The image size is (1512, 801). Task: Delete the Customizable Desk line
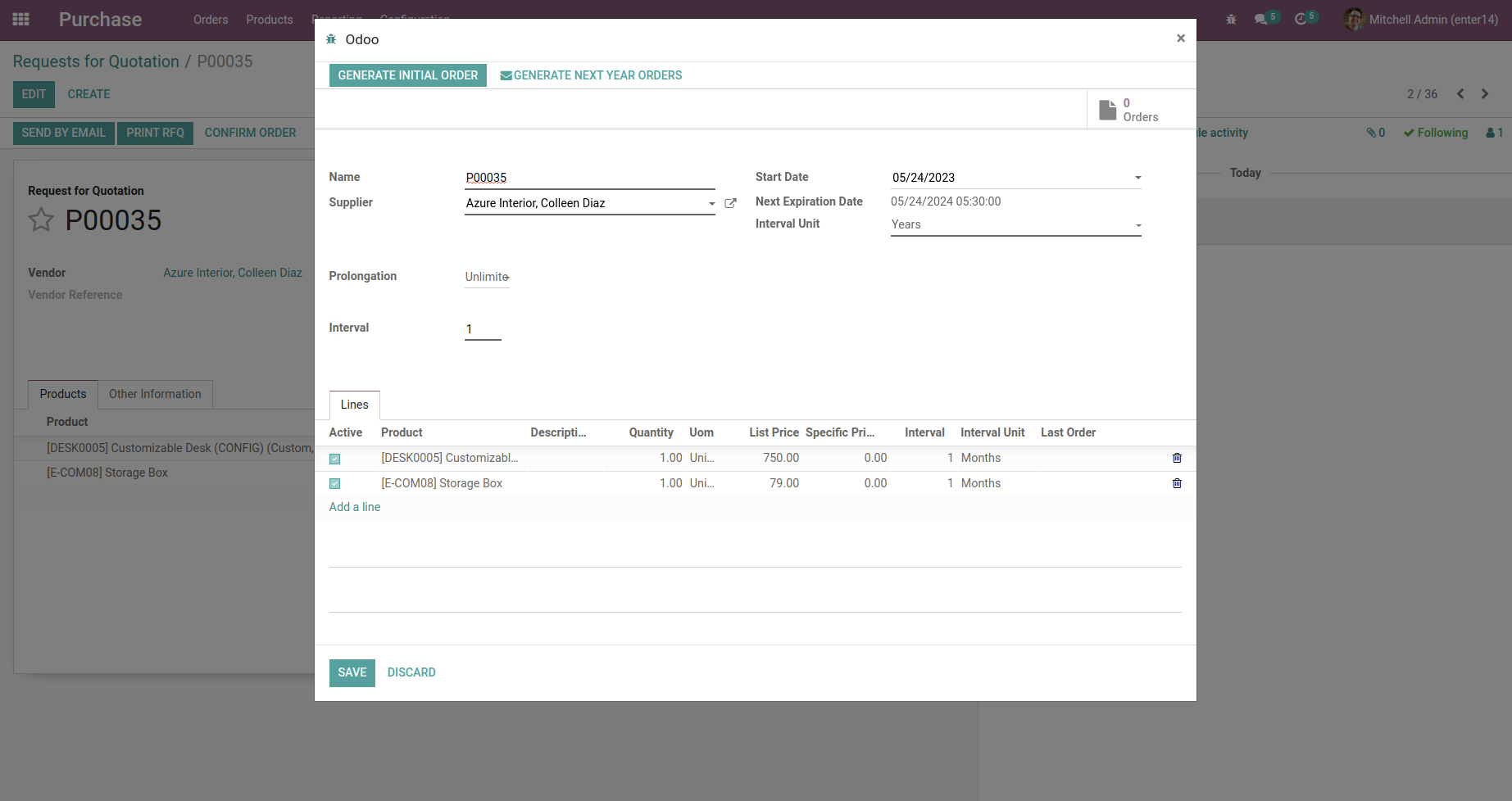1177,458
